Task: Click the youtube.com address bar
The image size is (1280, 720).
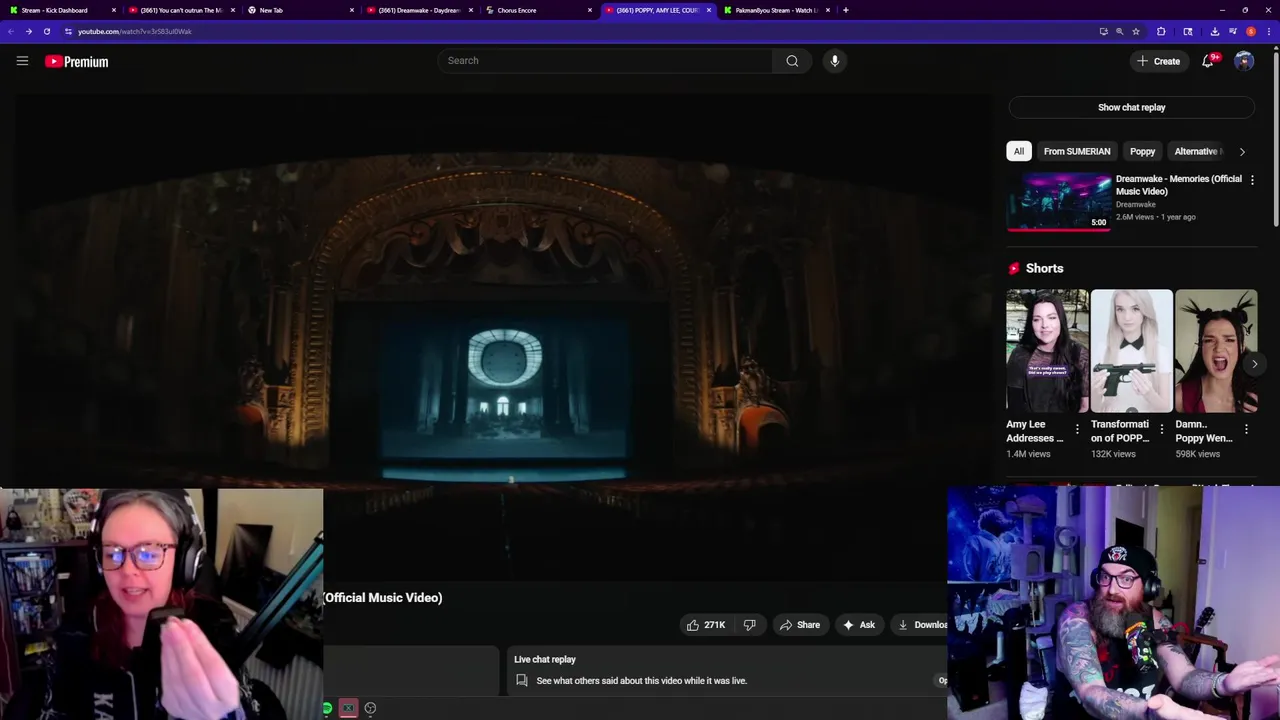Action: click(590, 31)
